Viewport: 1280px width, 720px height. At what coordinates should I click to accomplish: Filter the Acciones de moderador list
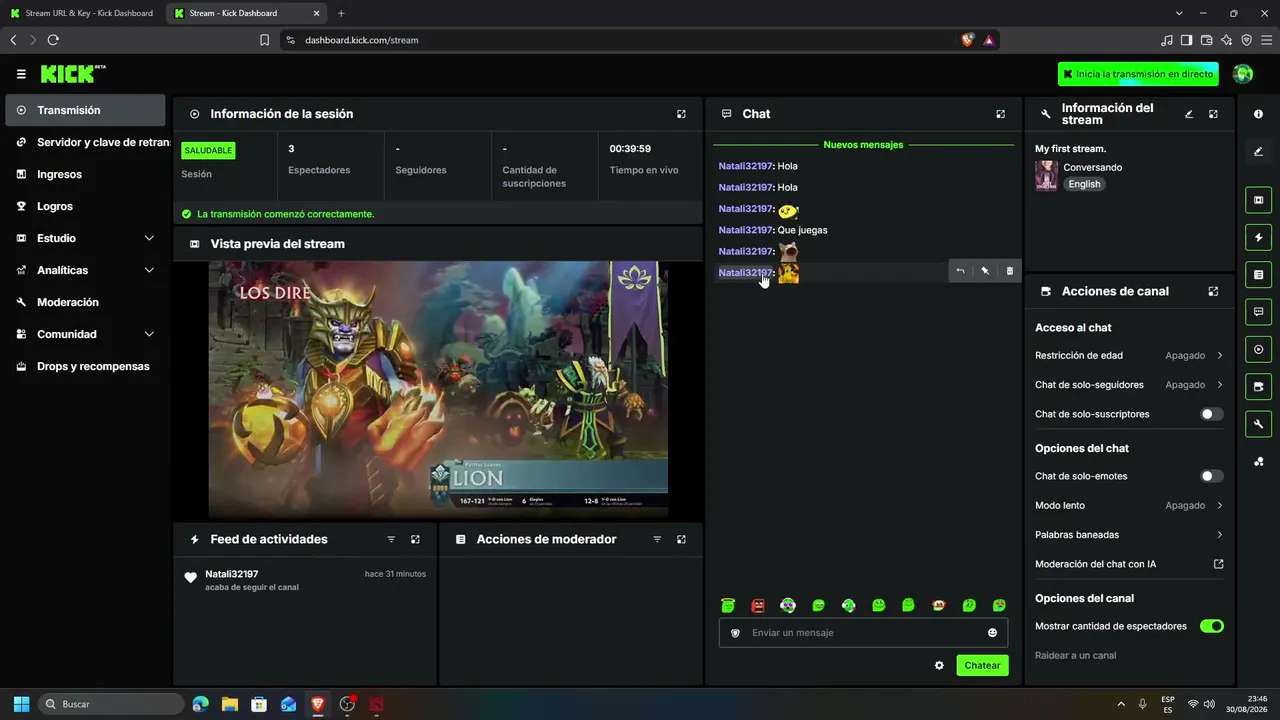(657, 539)
